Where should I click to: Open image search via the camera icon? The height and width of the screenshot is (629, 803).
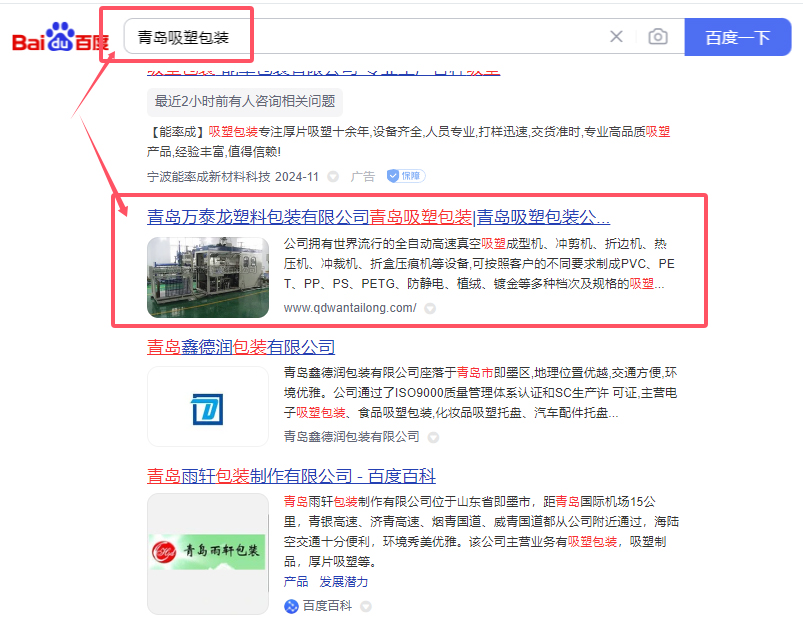coord(657,37)
